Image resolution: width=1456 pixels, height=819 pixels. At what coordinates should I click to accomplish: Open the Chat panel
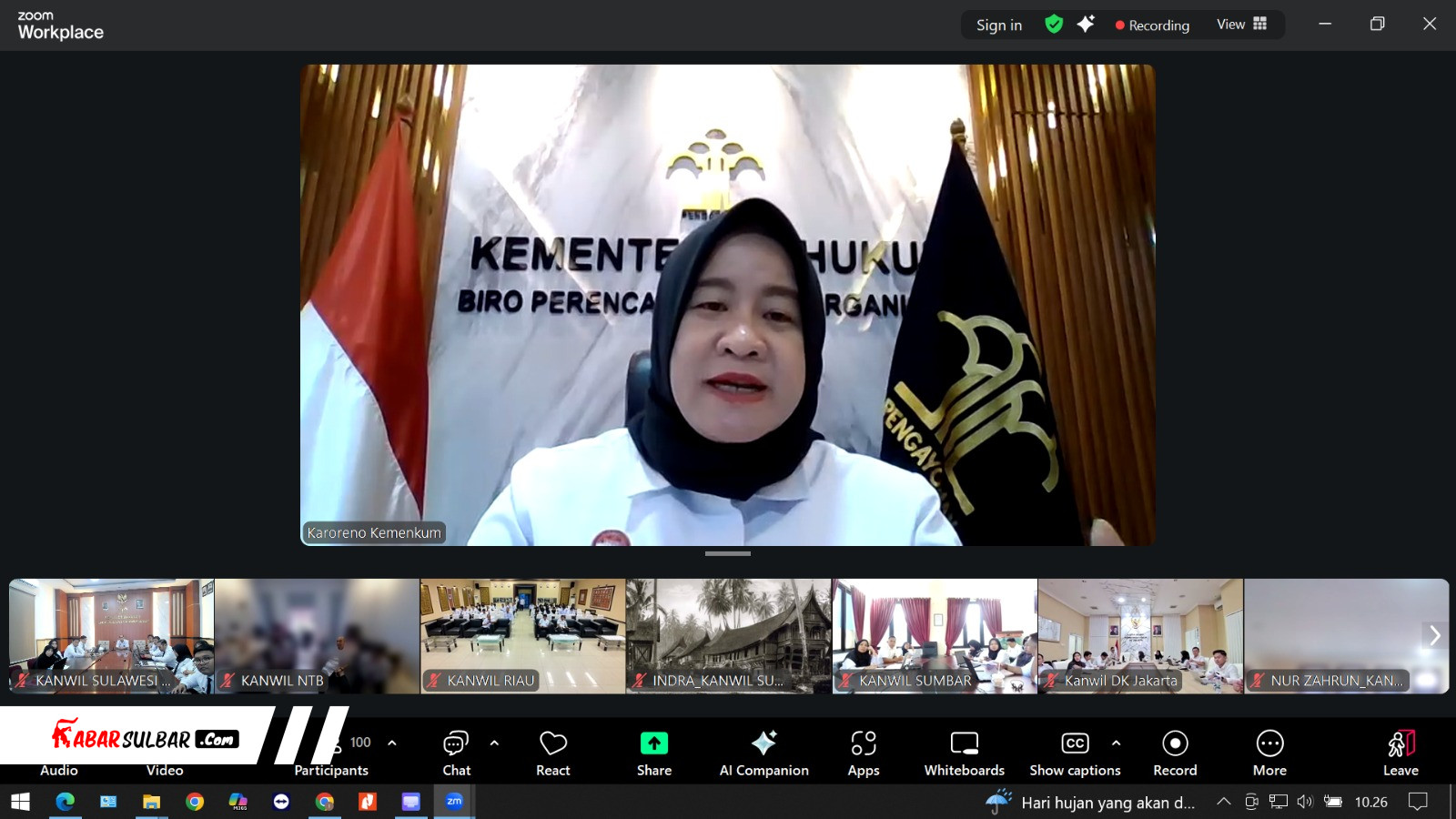tap(456, 753)
